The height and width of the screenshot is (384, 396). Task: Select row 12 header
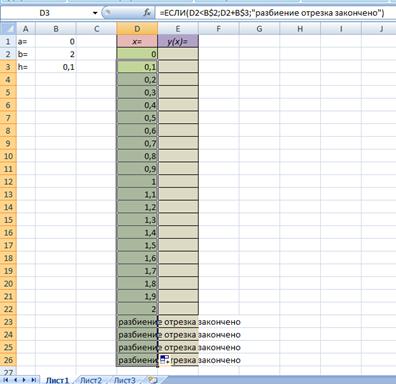8,182
